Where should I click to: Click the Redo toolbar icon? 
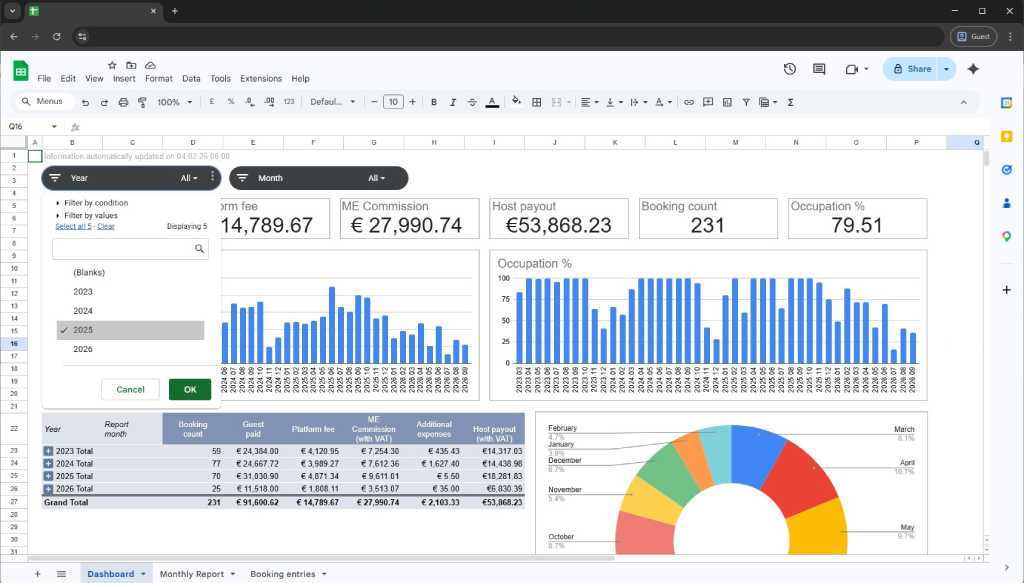click(x=104, y=102)
